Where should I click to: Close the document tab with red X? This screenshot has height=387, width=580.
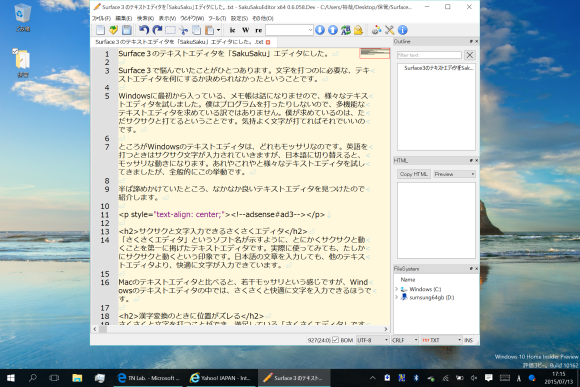coord(268,42)
